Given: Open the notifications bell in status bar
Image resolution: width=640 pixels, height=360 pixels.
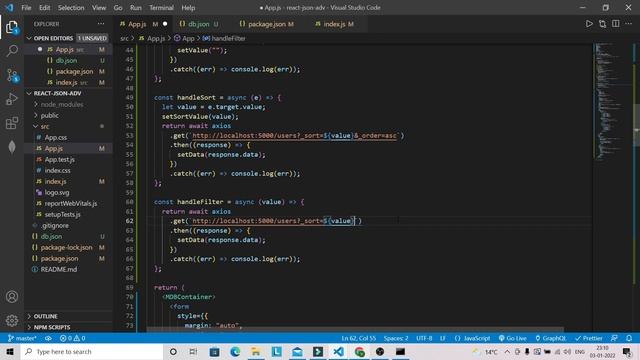Looking at the screenshot, I should coord(629,338).
